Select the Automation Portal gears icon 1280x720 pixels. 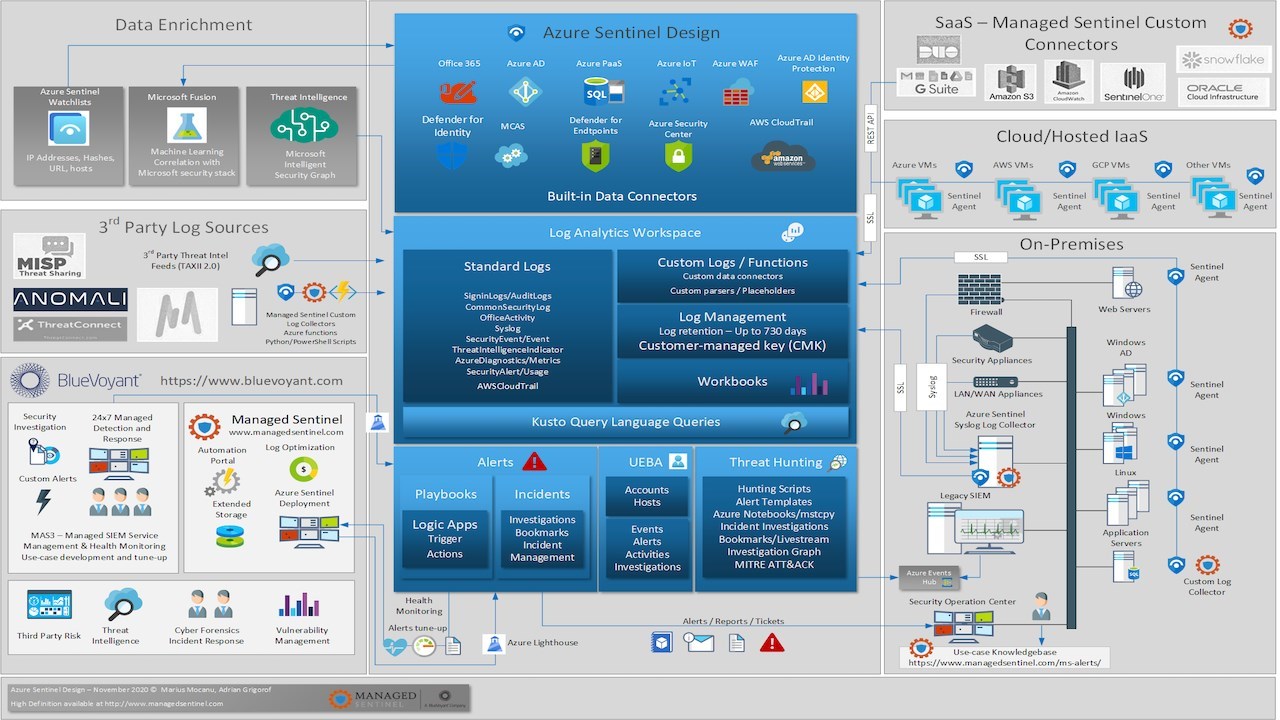coord(221,483)
